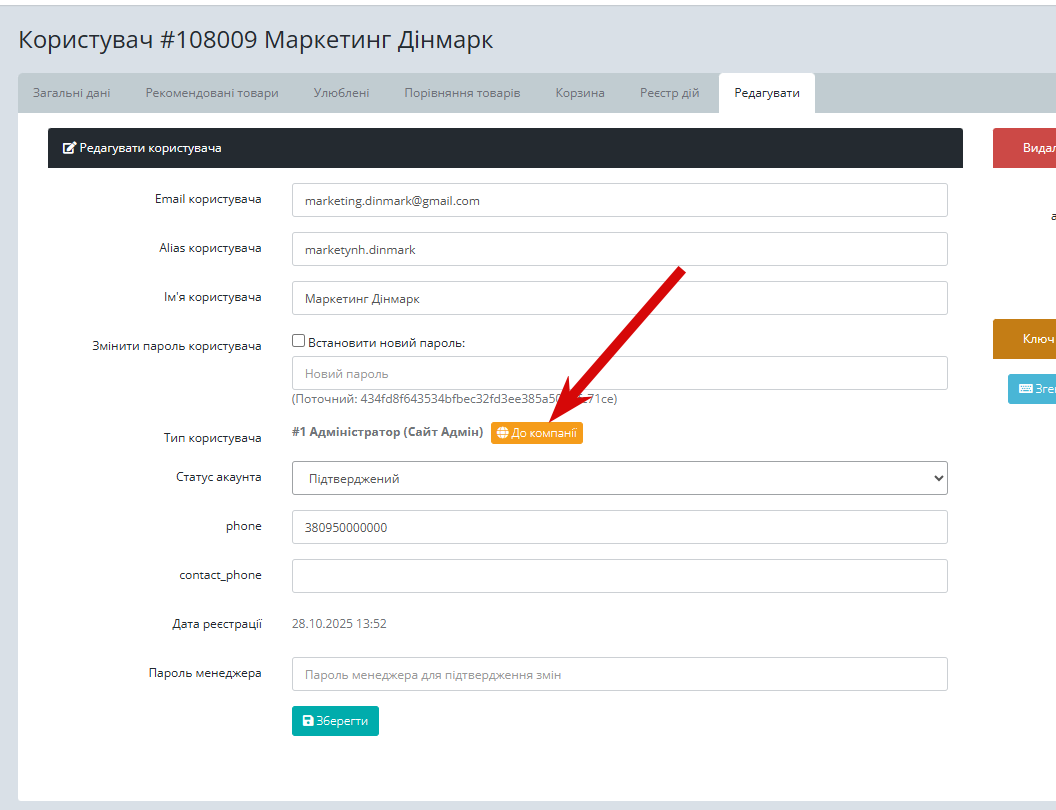Click floppy disk icon on Зберегти
The image size is (1056, 810).
[x=308, y=721]
